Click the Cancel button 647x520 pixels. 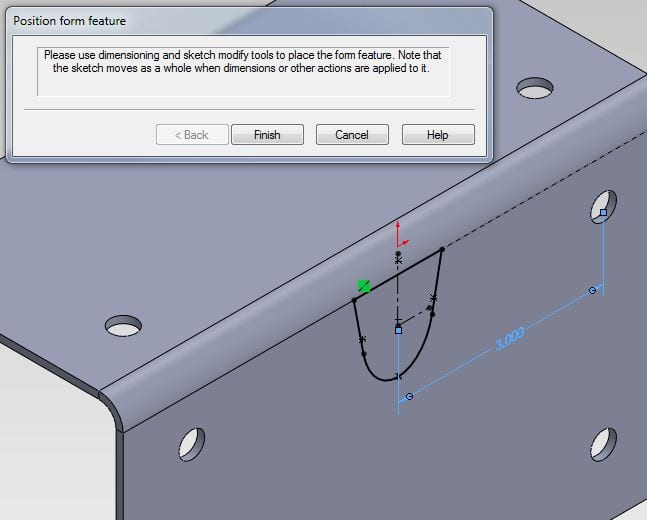(x=352, y=135)
